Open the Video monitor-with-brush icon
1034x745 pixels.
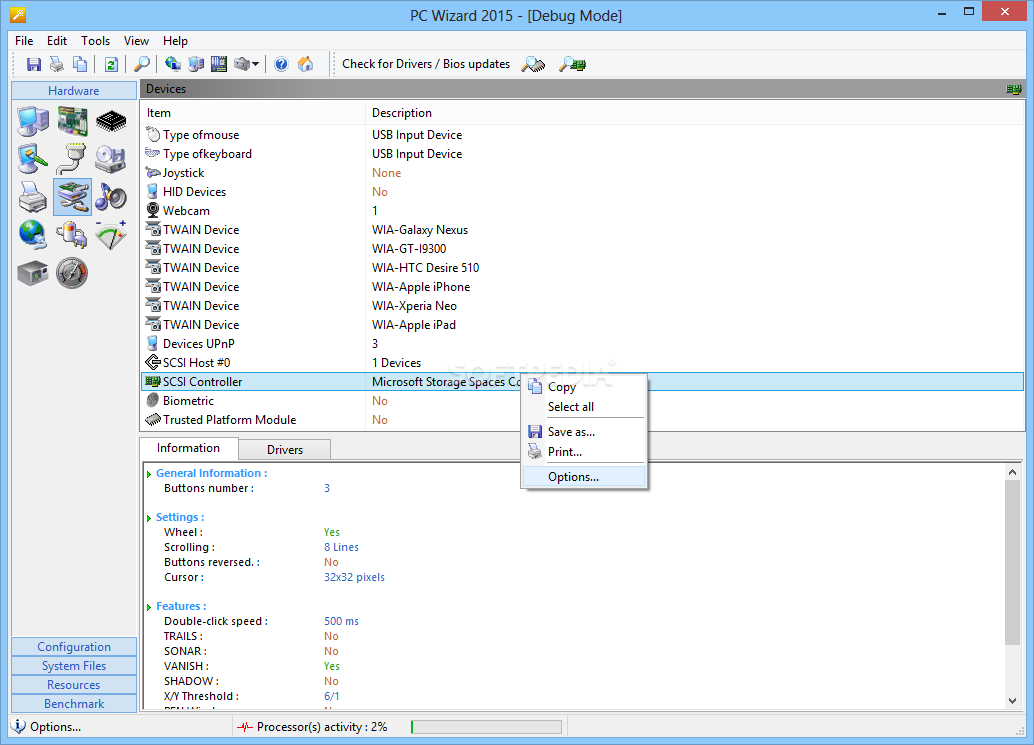click(33, 159)
